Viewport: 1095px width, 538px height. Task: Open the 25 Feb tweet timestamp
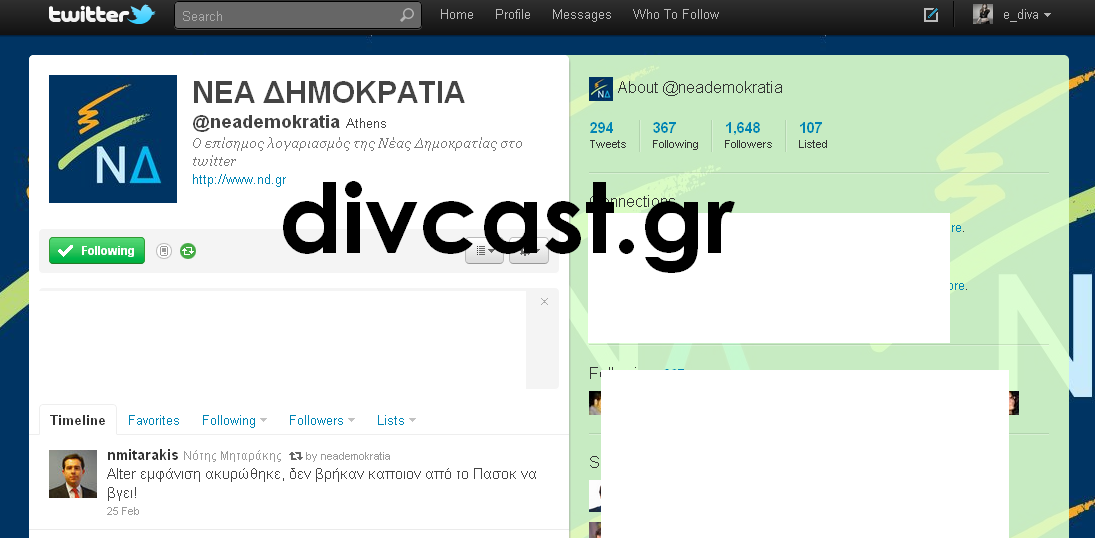(x=123, y=511)
